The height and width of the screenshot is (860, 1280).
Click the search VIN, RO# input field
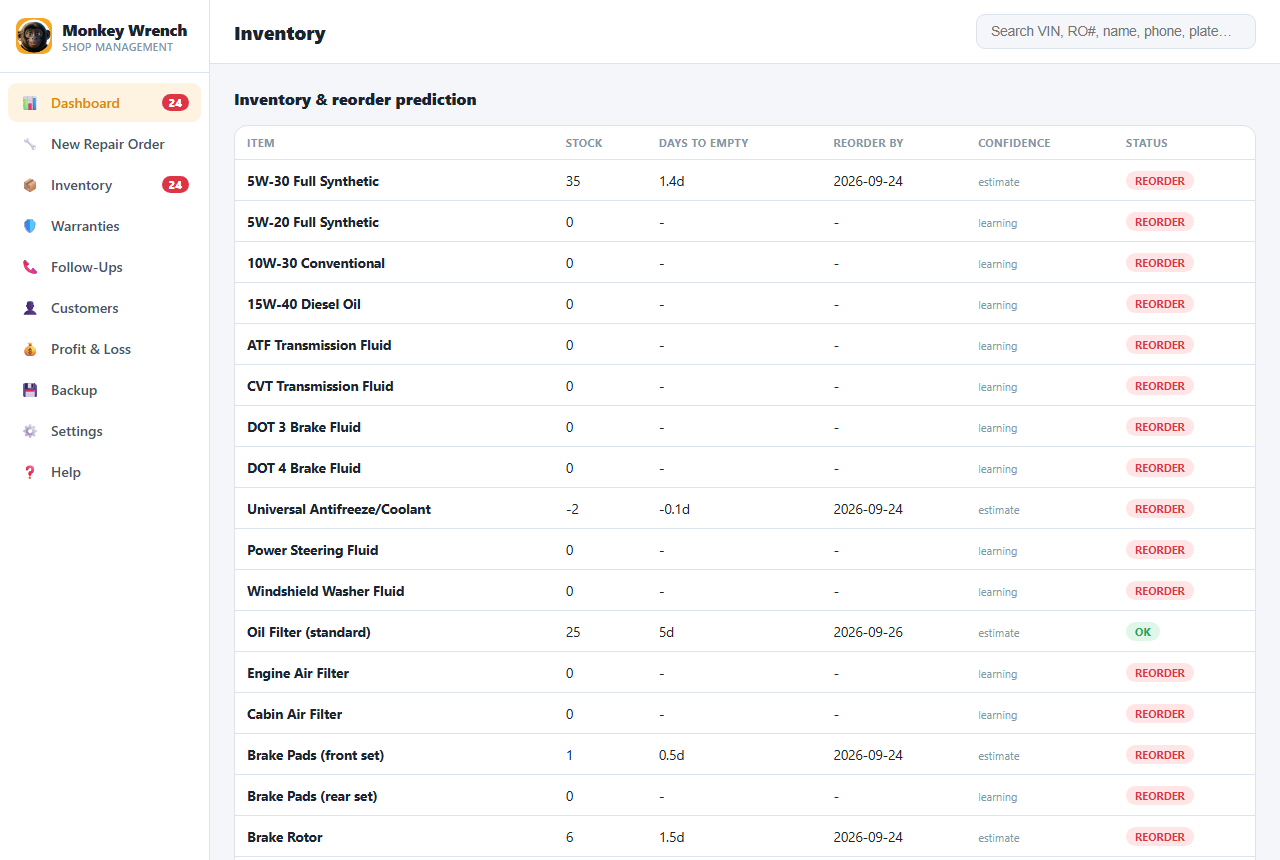[x=1116, y=31]
